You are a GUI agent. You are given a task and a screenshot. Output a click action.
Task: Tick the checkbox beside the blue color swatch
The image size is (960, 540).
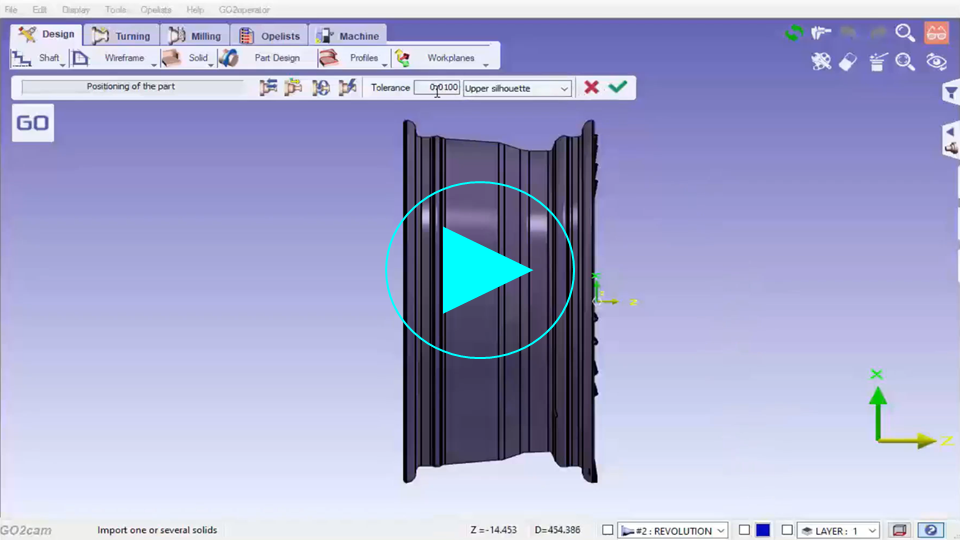click(744, 530)
